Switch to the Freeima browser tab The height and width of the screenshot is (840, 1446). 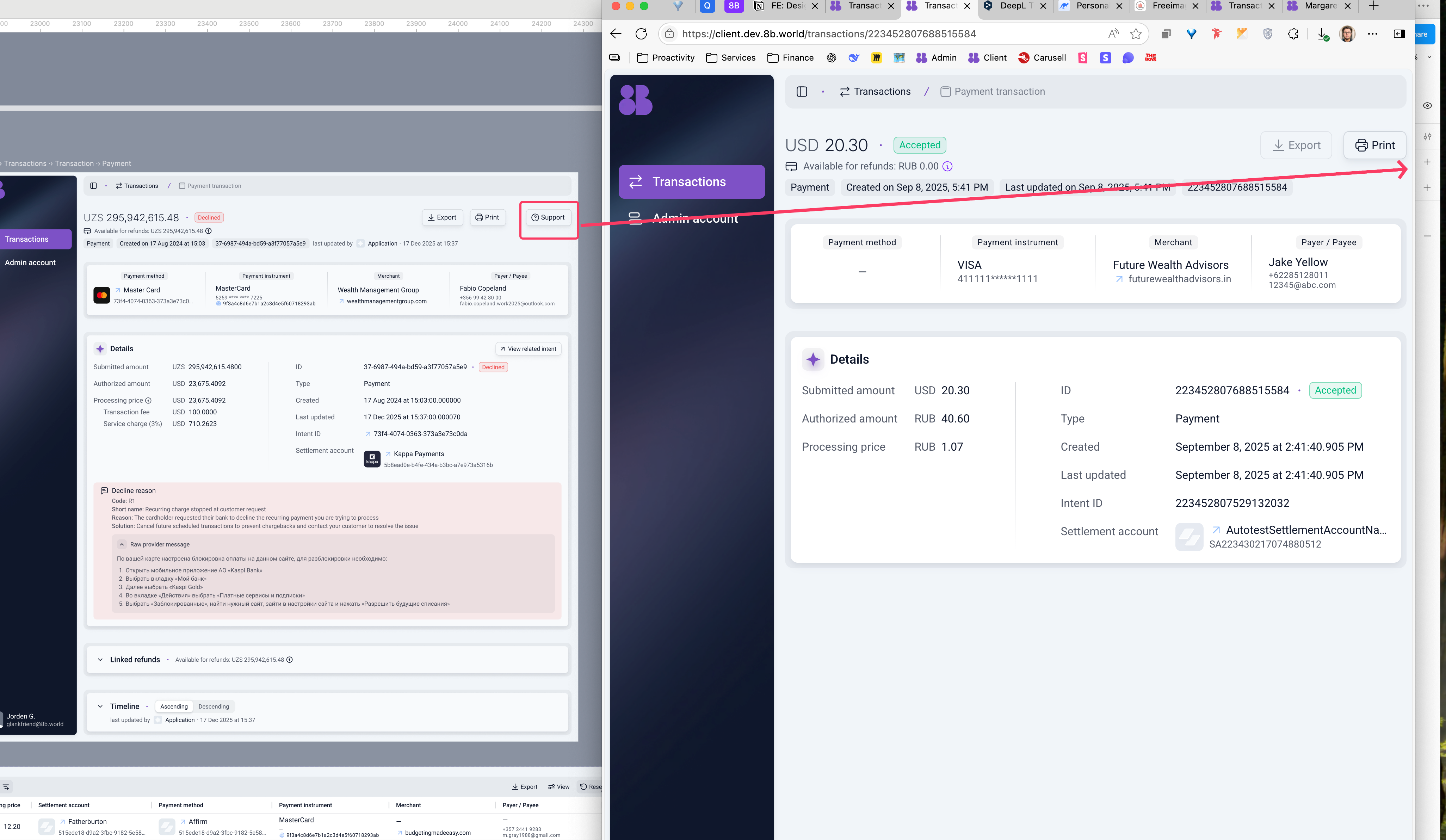click(x=1167, y=6)
